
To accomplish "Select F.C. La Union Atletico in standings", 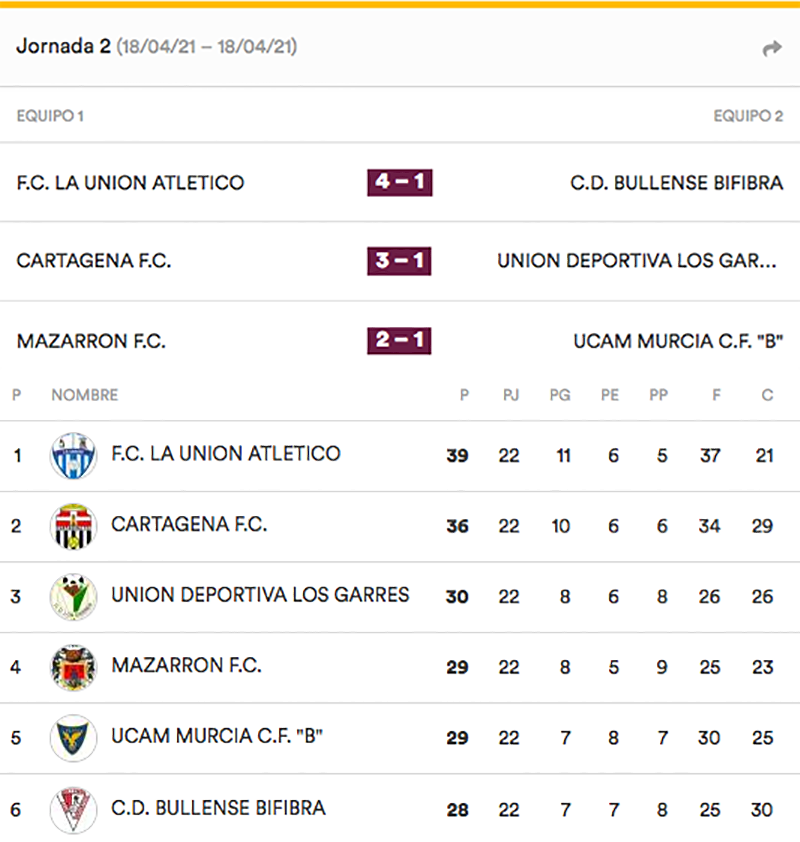I will (226, 454).
